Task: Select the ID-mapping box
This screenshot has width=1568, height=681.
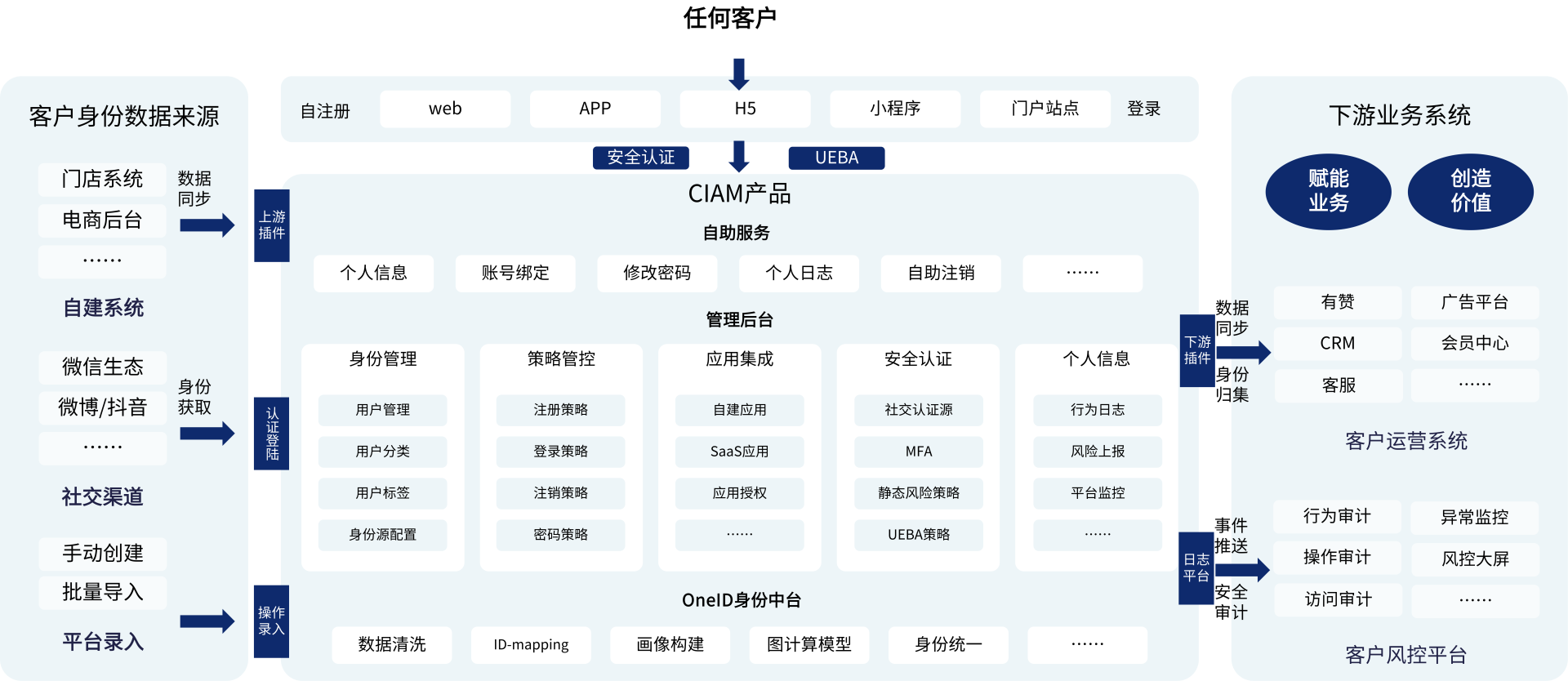Action: point(531,645)
